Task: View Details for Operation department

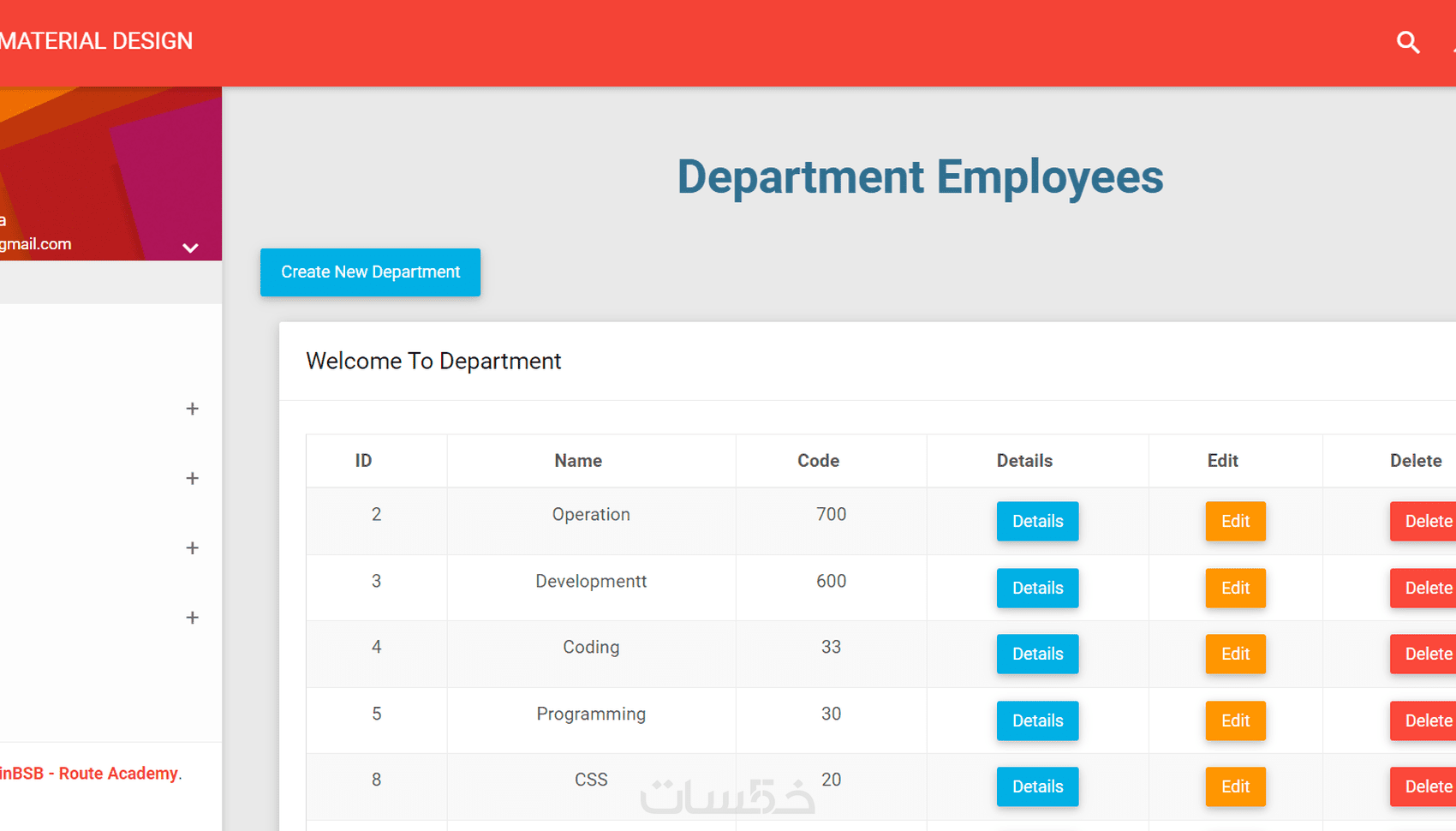Action: [x=1037, y=521]
